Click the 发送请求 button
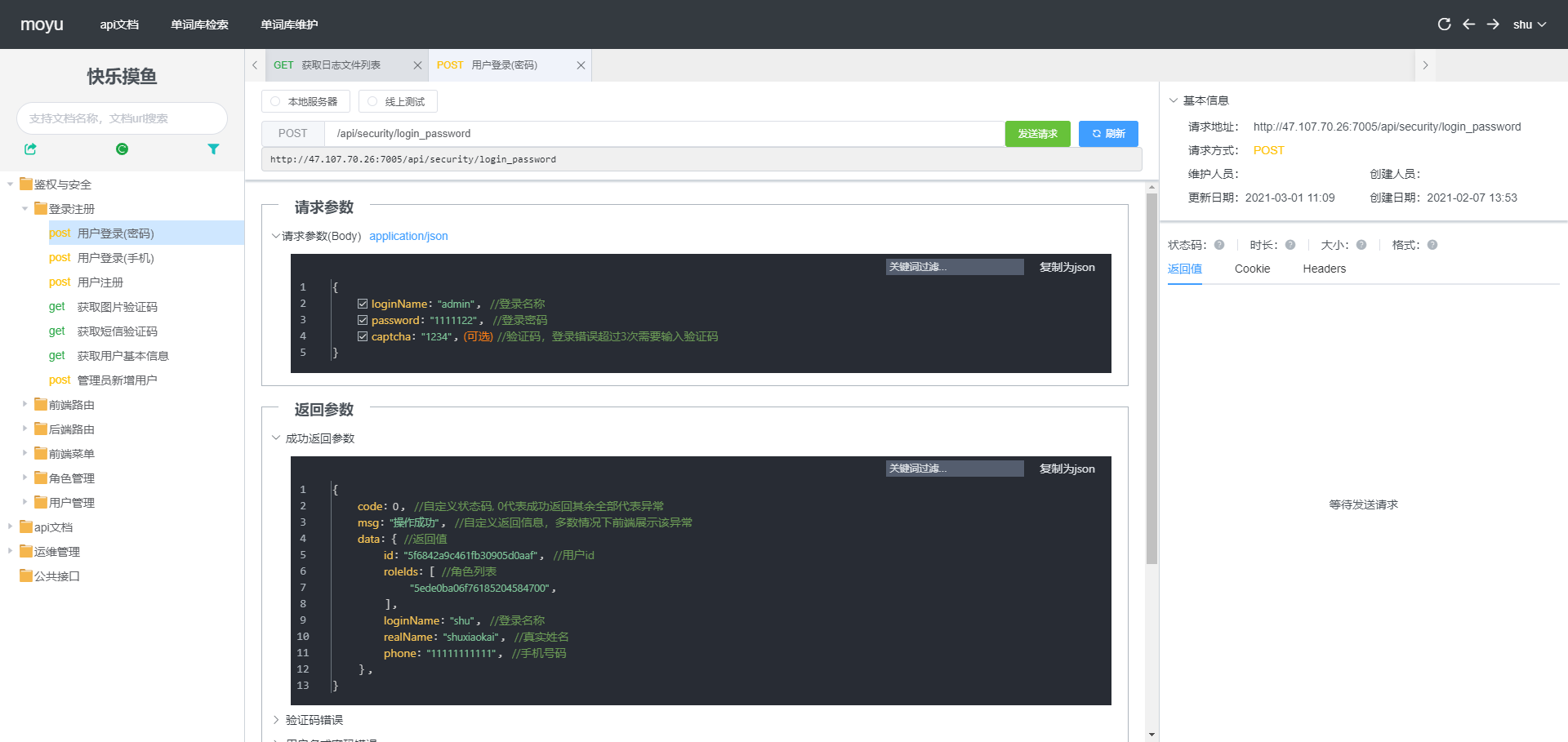This screenshot has height=742, width=1568. 1037,134
